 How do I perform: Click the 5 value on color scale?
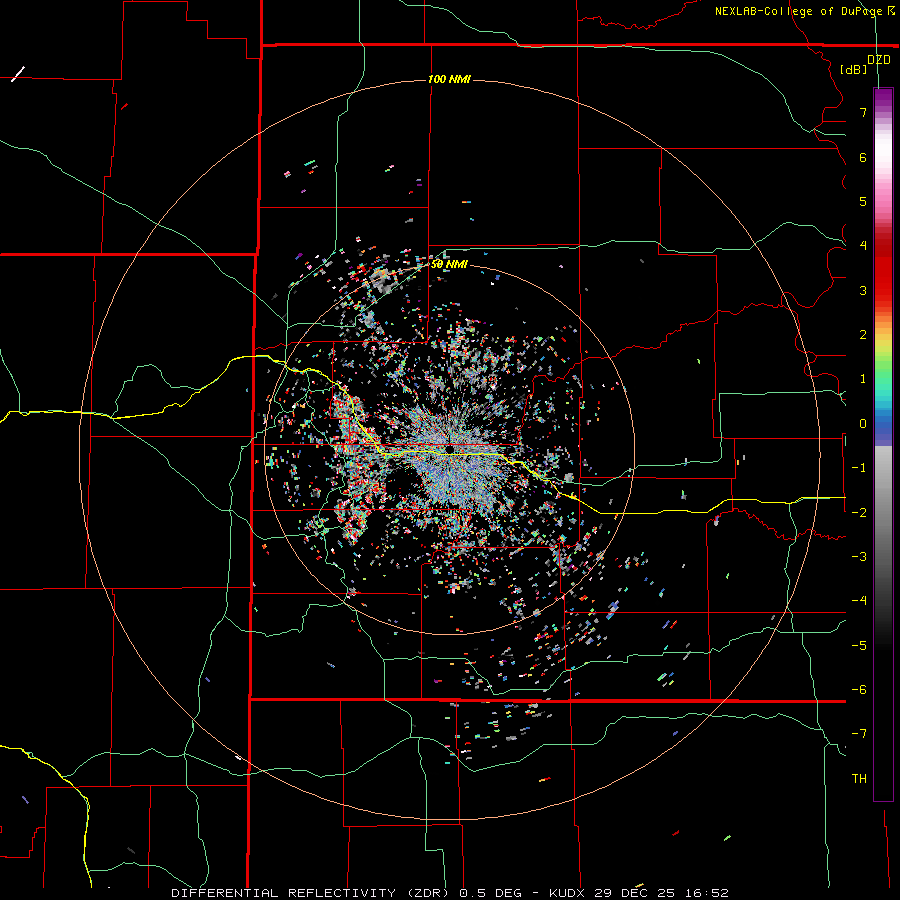(x=863, y=201)
